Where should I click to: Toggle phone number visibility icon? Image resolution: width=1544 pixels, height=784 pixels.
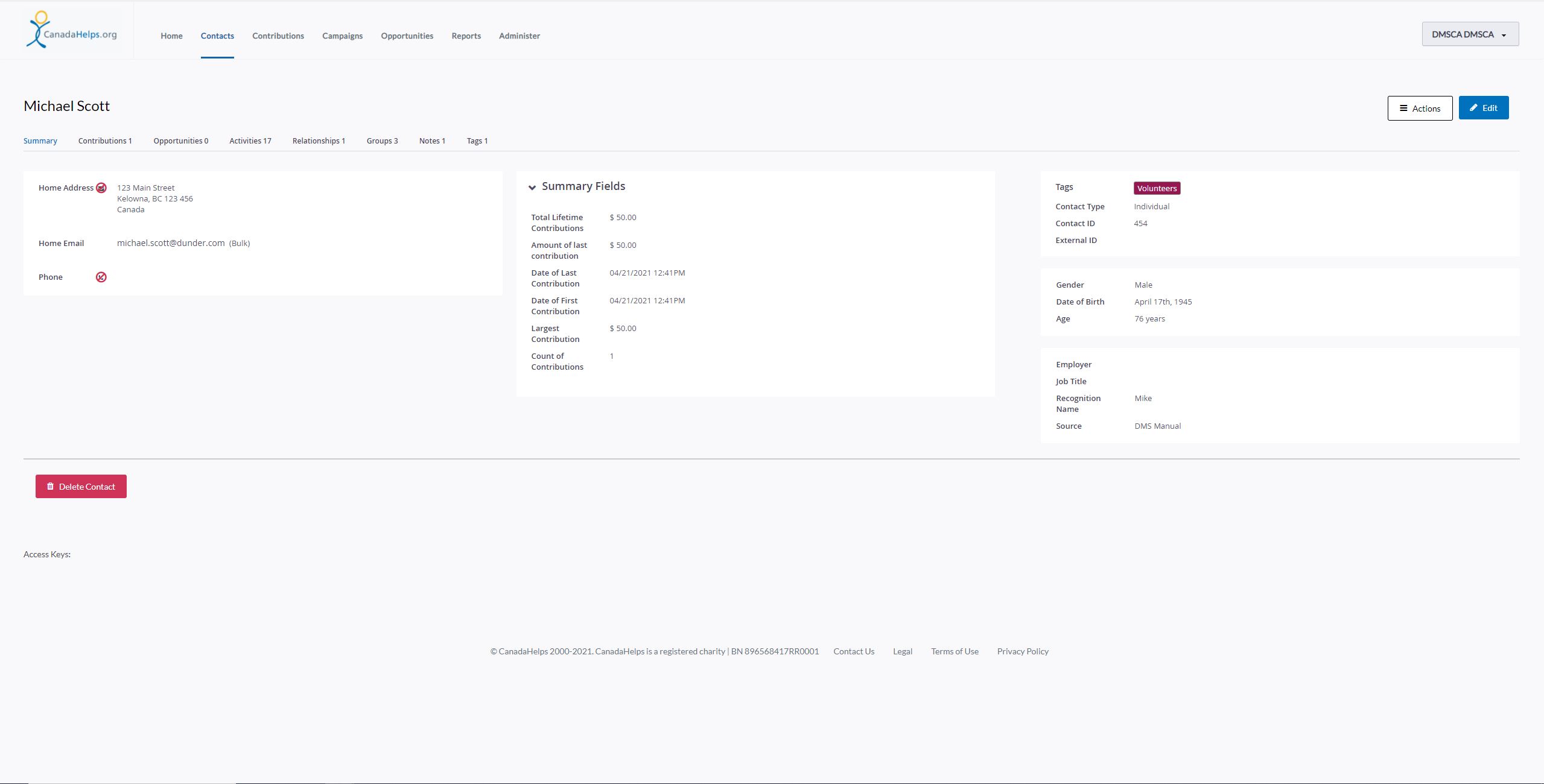101,277
